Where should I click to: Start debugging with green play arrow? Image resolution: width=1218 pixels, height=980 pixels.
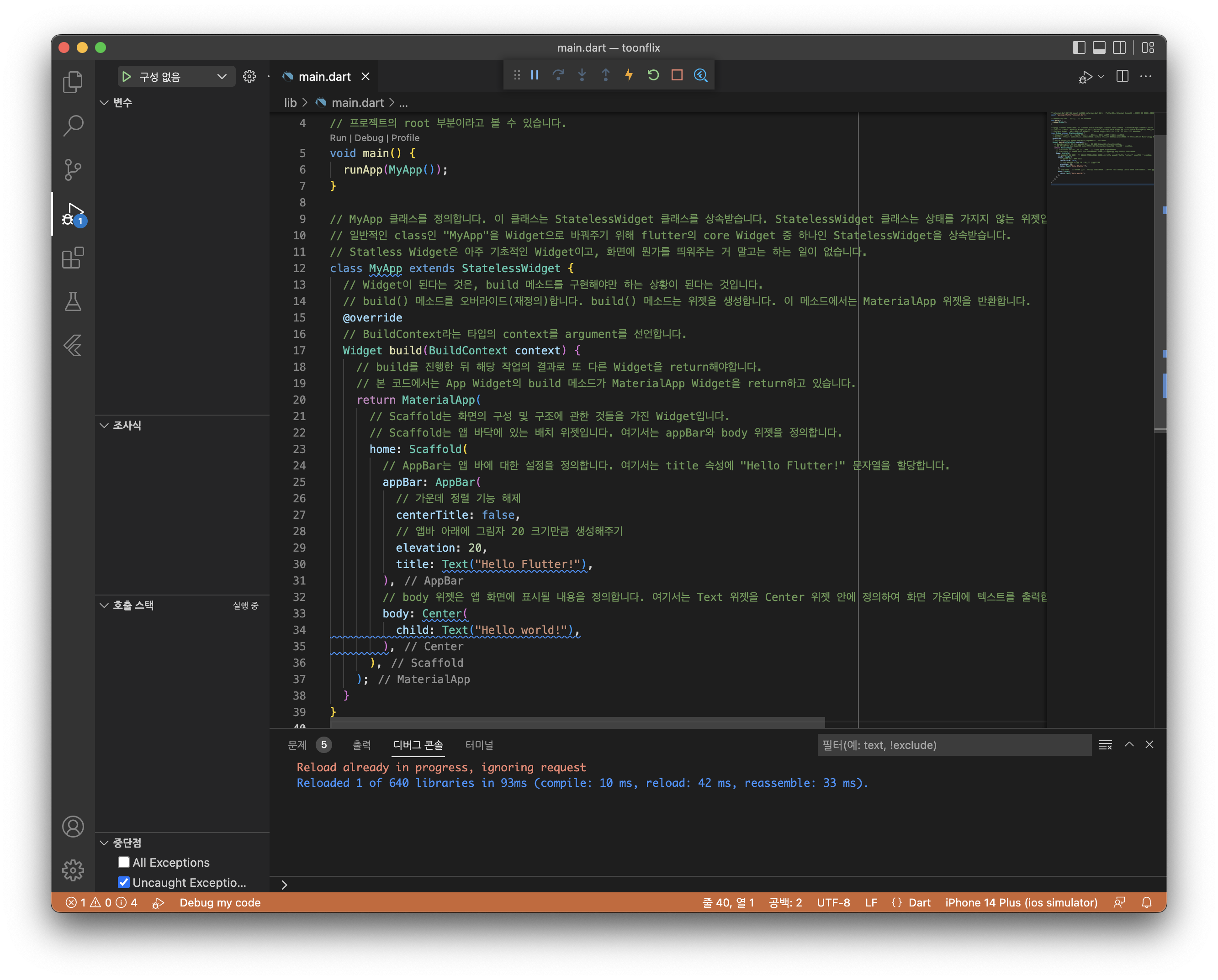pyautogui.click(x=127, y=76)
